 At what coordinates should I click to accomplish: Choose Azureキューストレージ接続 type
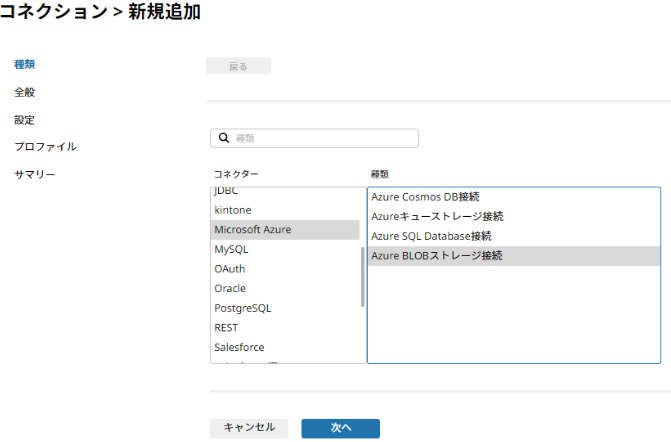point(514,217)
